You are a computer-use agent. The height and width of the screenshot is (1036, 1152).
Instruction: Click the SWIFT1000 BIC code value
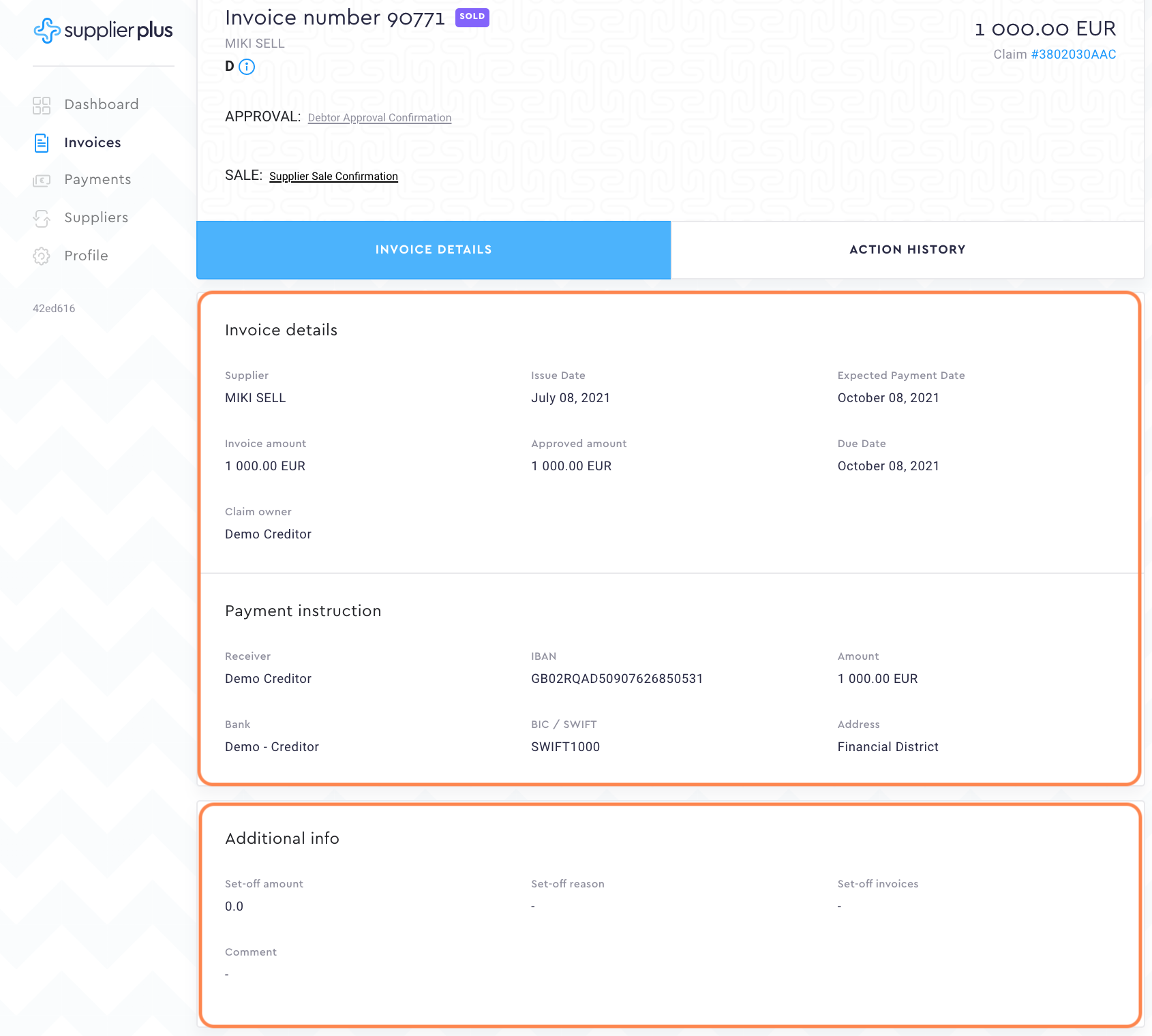pos(565,747)
